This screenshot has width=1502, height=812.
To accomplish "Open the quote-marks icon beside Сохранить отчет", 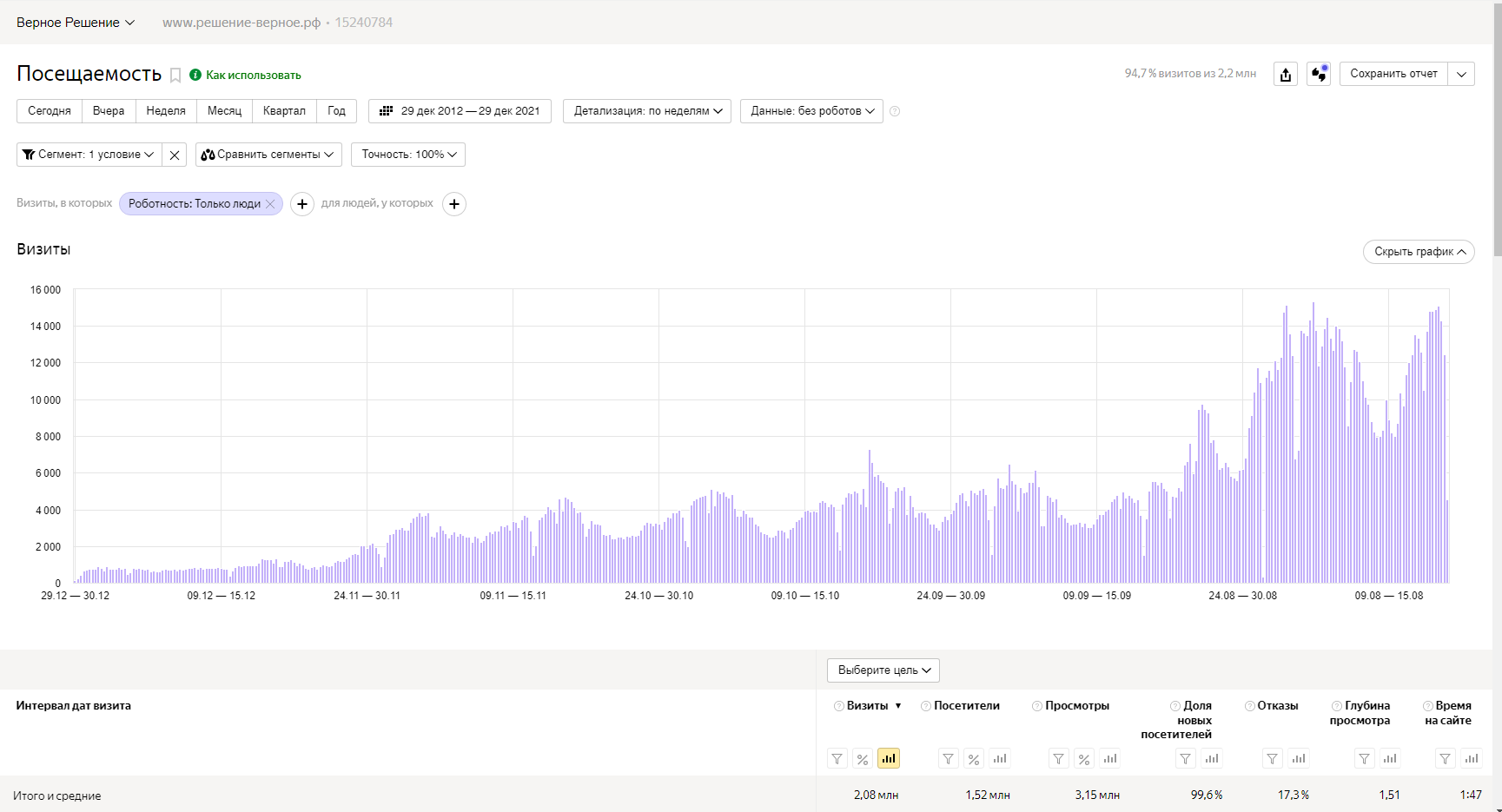I will tap(1319, 74).
